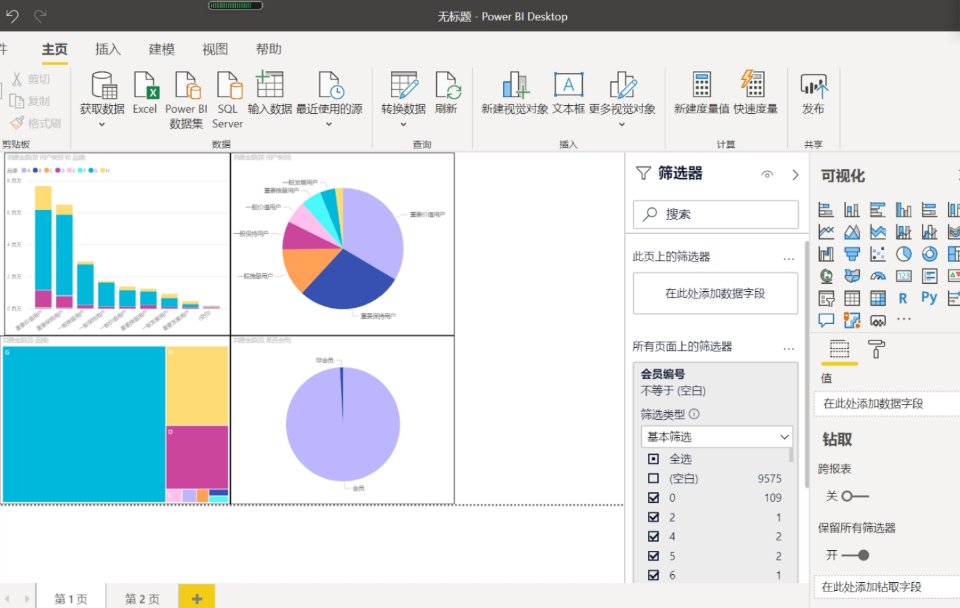Uncheck the filter value 6 checkbox

point(653,575)
